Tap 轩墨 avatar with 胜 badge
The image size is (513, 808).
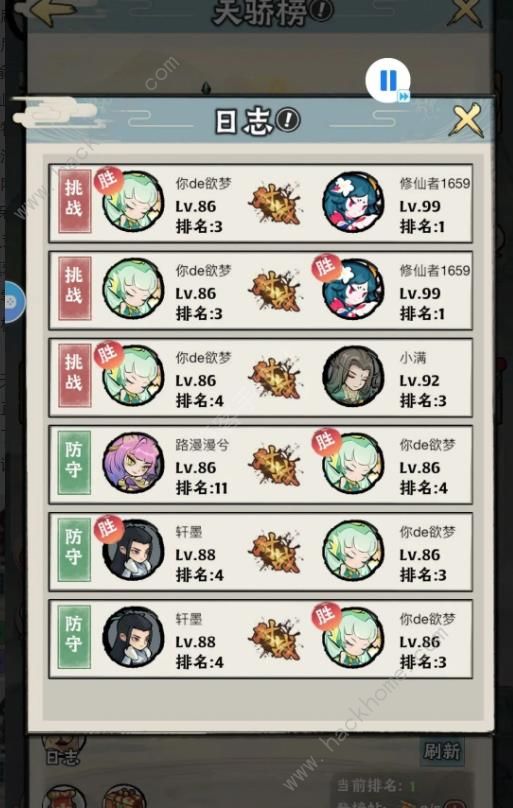tap(133, 550)
